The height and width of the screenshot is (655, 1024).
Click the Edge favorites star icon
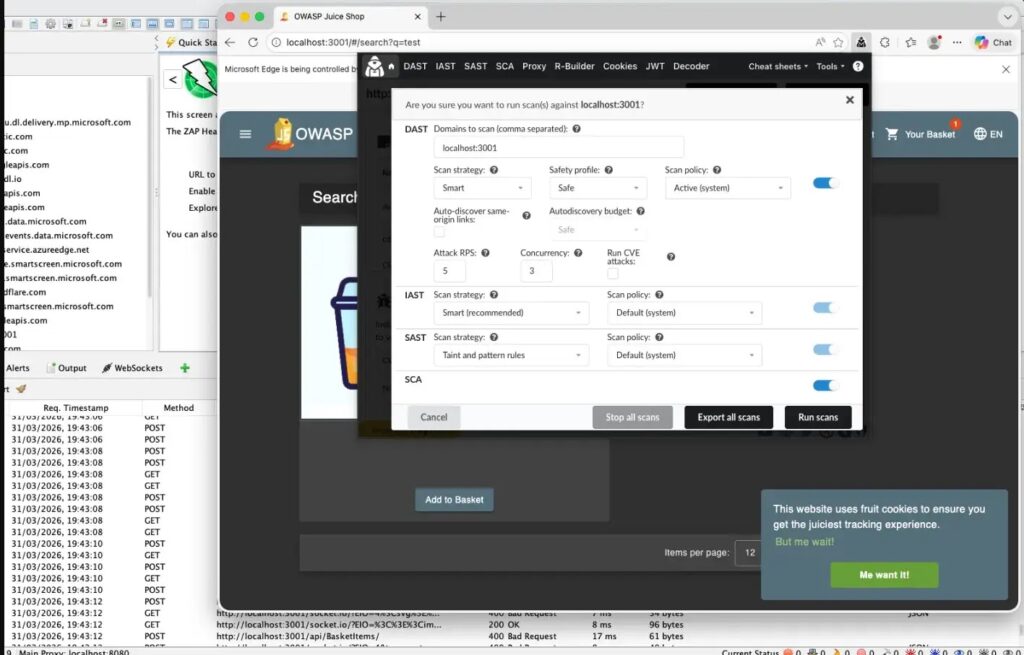click(x=910, y=43)
